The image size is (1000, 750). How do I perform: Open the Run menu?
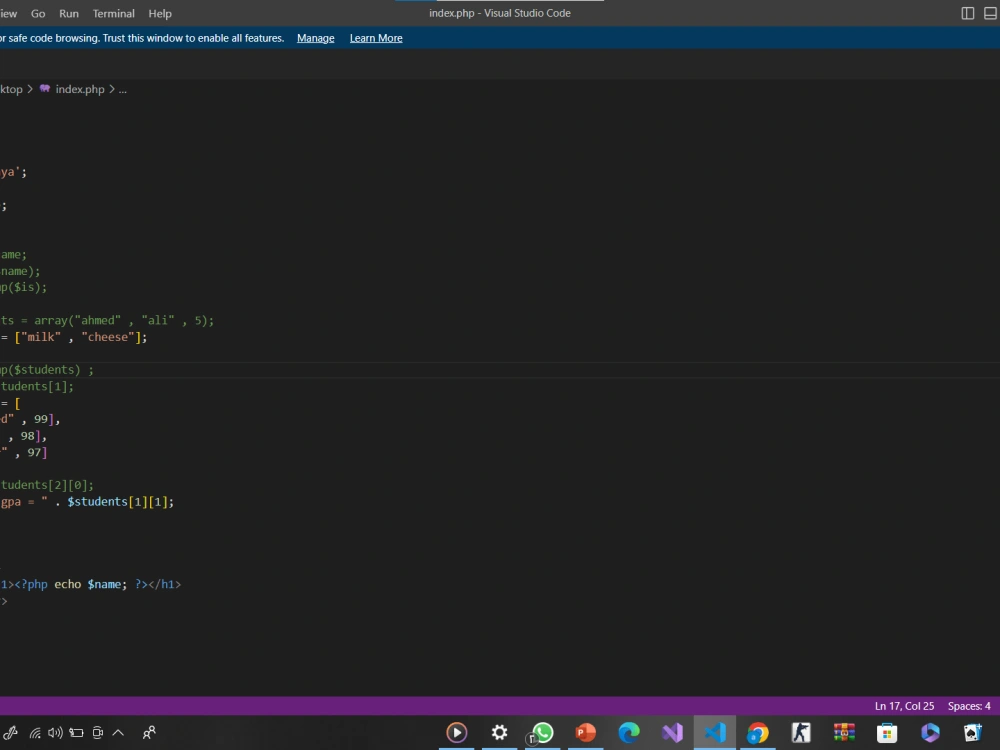coord(68,13)
